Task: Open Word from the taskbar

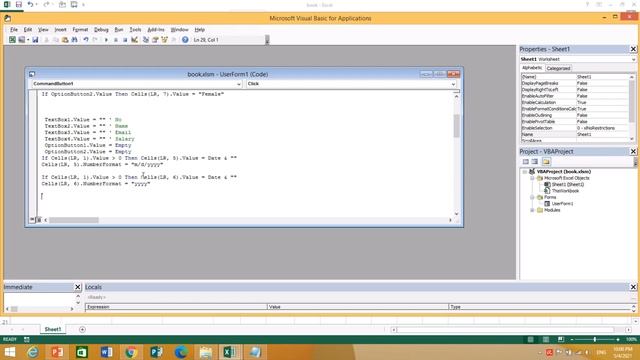Action: click(x=106, y=352)
